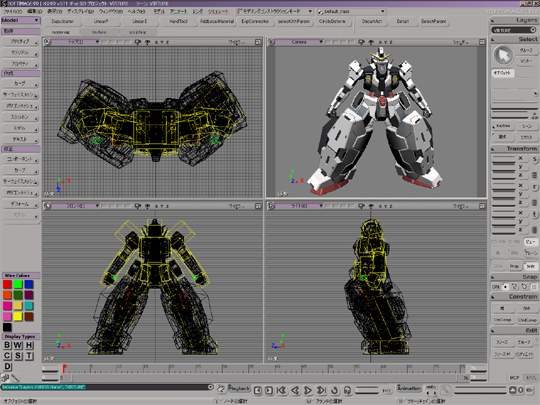Click the Explore button in Select panel

click(503, 126)
